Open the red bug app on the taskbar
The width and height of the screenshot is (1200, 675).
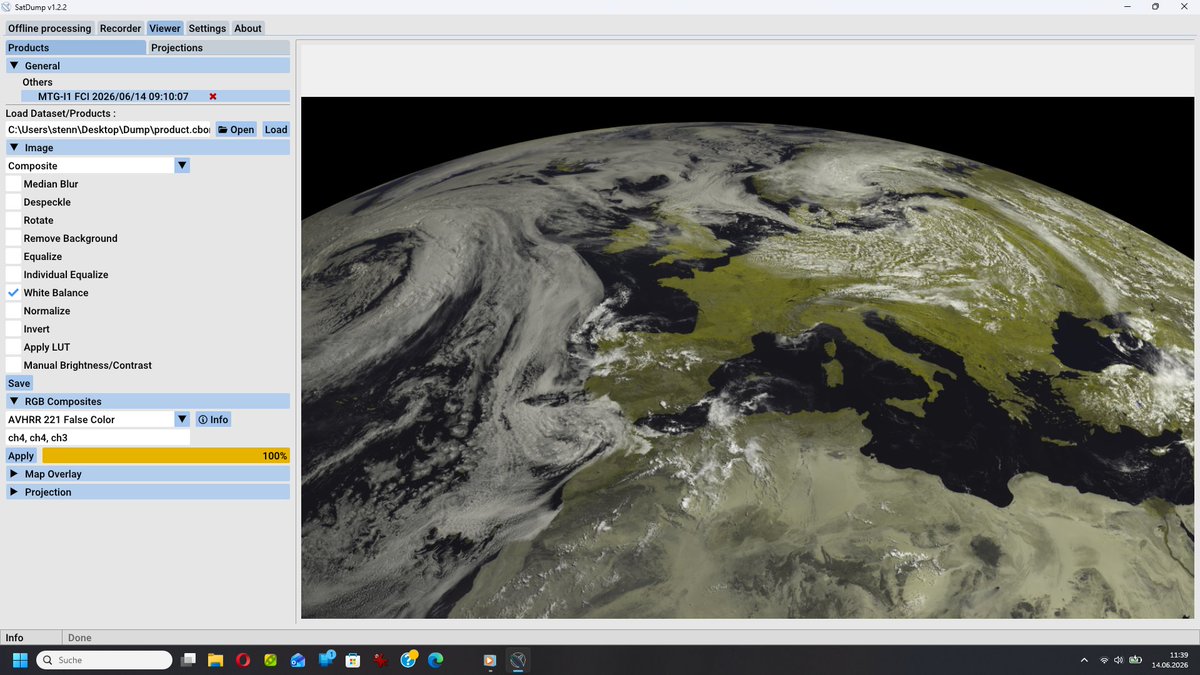pos(381,660)
